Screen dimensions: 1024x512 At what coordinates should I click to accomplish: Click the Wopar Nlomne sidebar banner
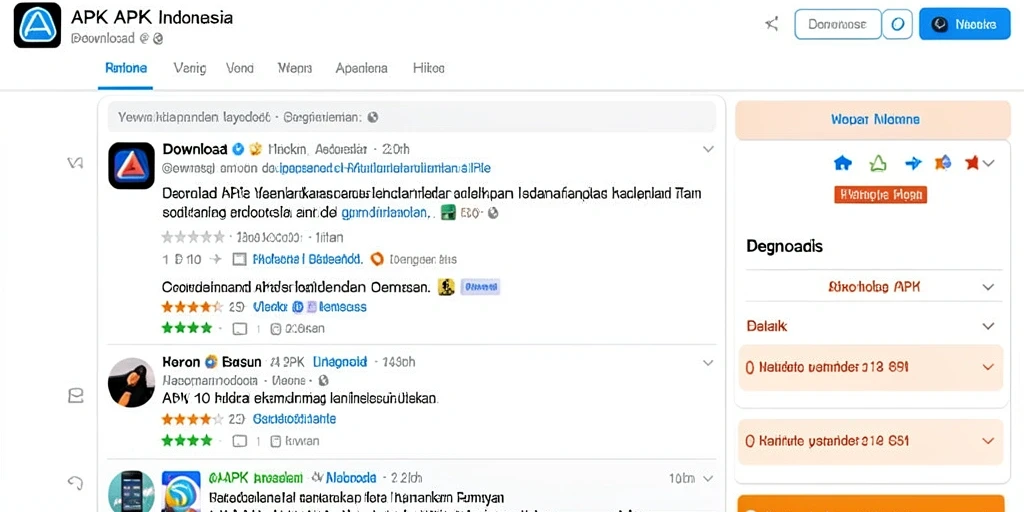point(872,120)
